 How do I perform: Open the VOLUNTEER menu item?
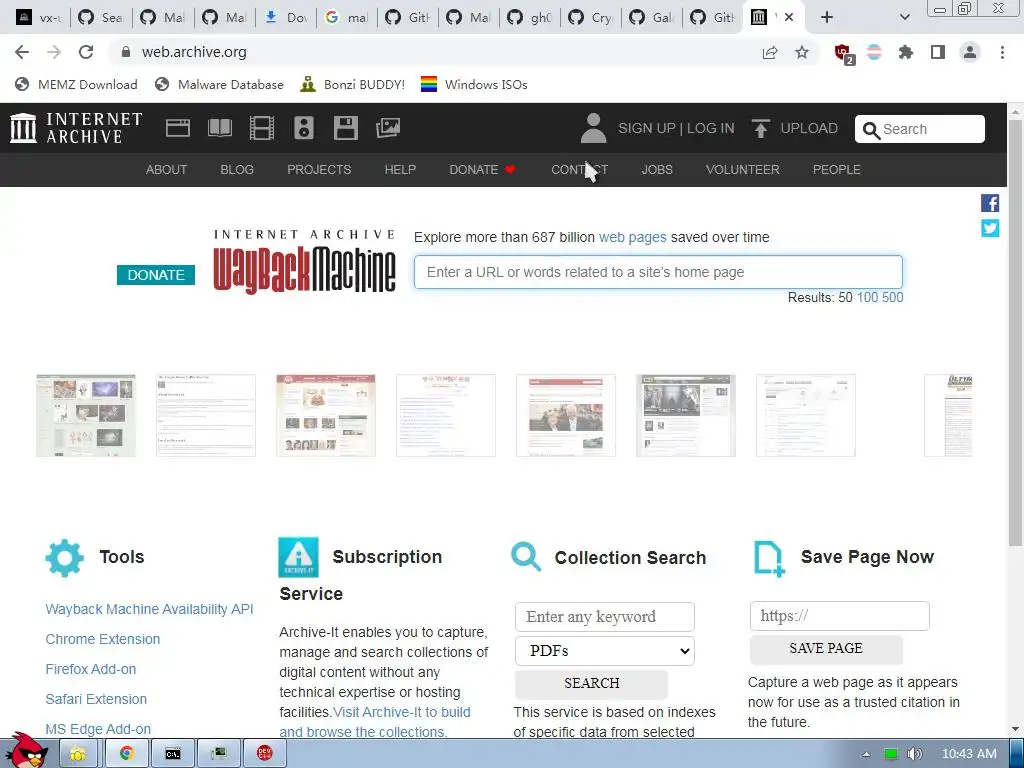point(743,170)
